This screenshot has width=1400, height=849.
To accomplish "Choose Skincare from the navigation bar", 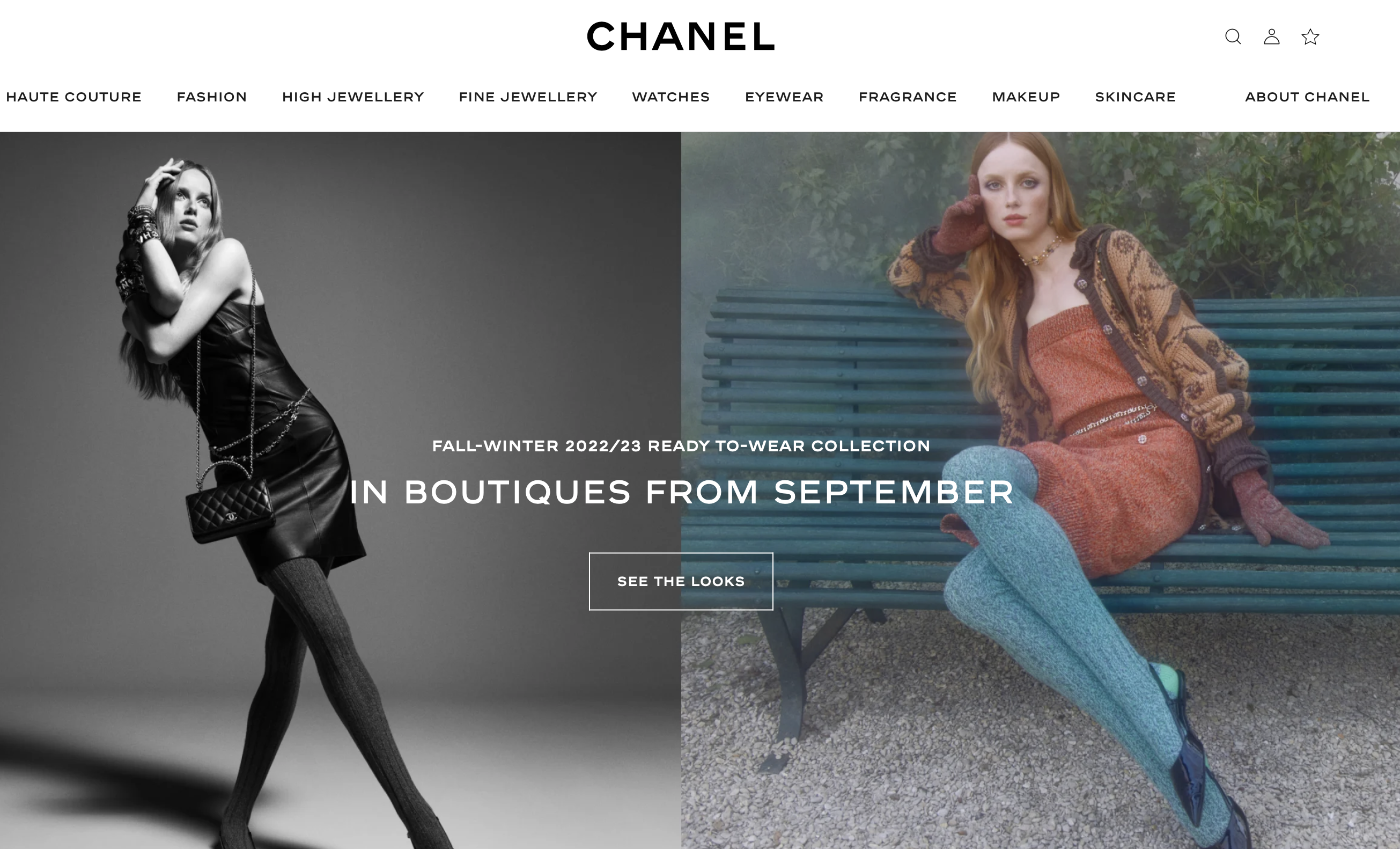I will tap(1136, 97).
